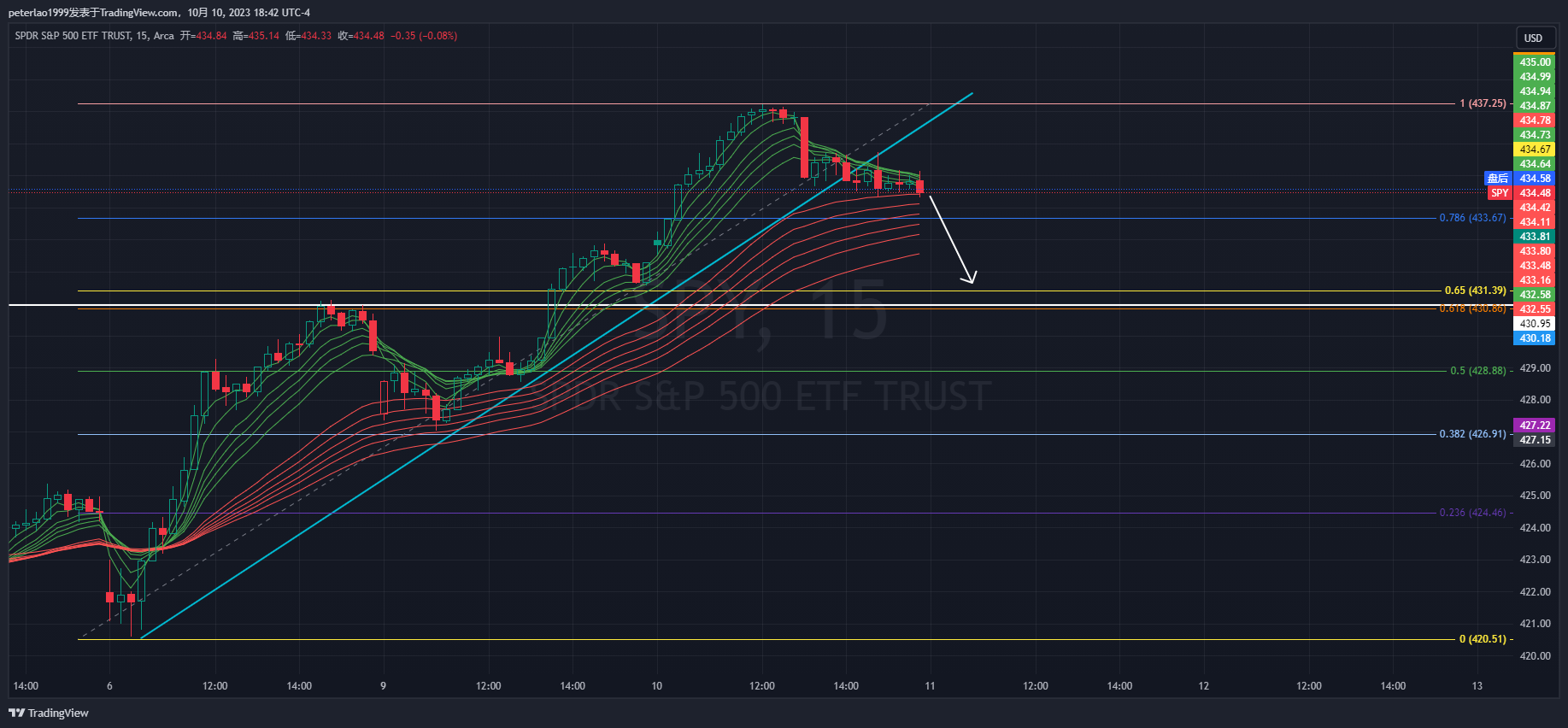Click the 0.236 (424.46) Fibonacci label
Viewport: 1568px width, 728px height.
click(x=1472, y=513)
